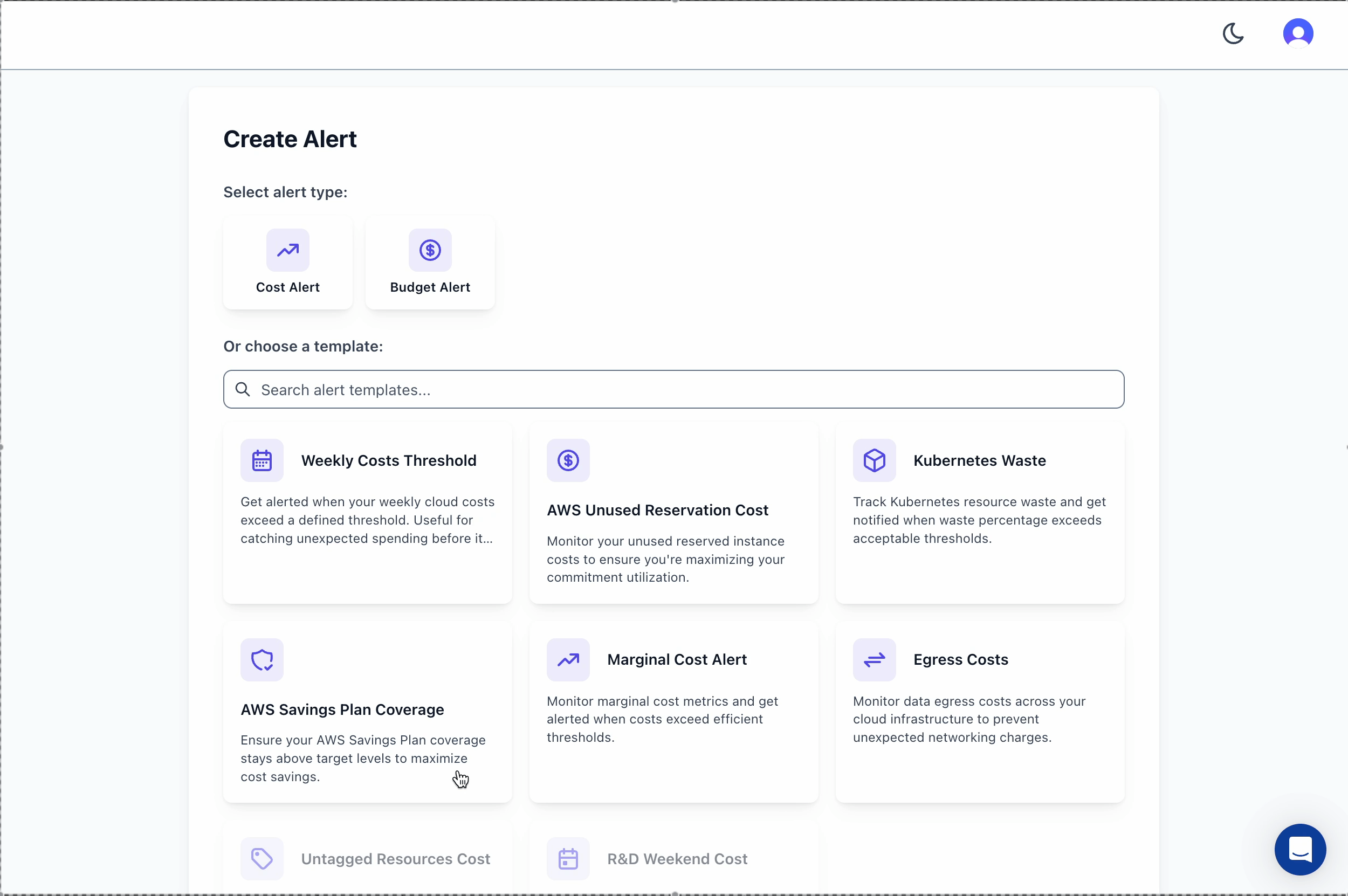Select the Budget Alert type
Screen dimensions: 1348x896
tap(430, 263)
